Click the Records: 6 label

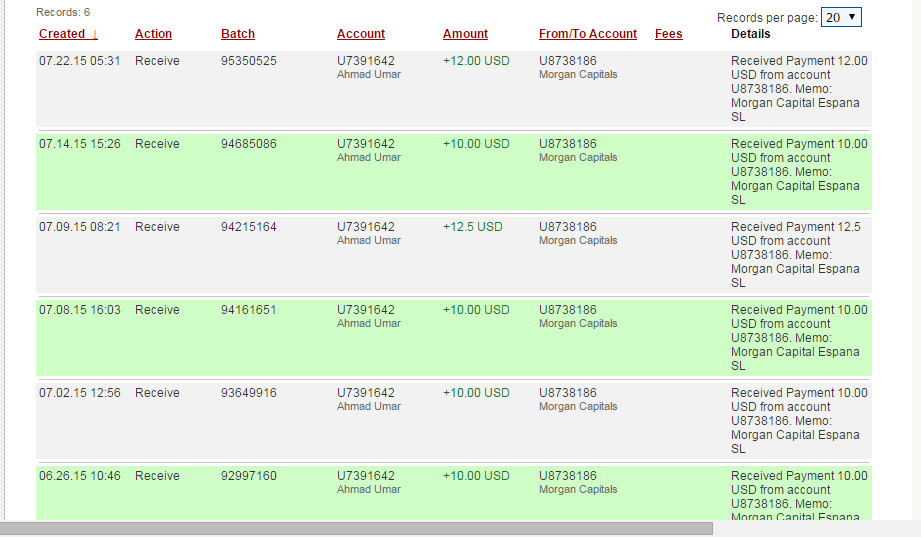tap(63, 12)
